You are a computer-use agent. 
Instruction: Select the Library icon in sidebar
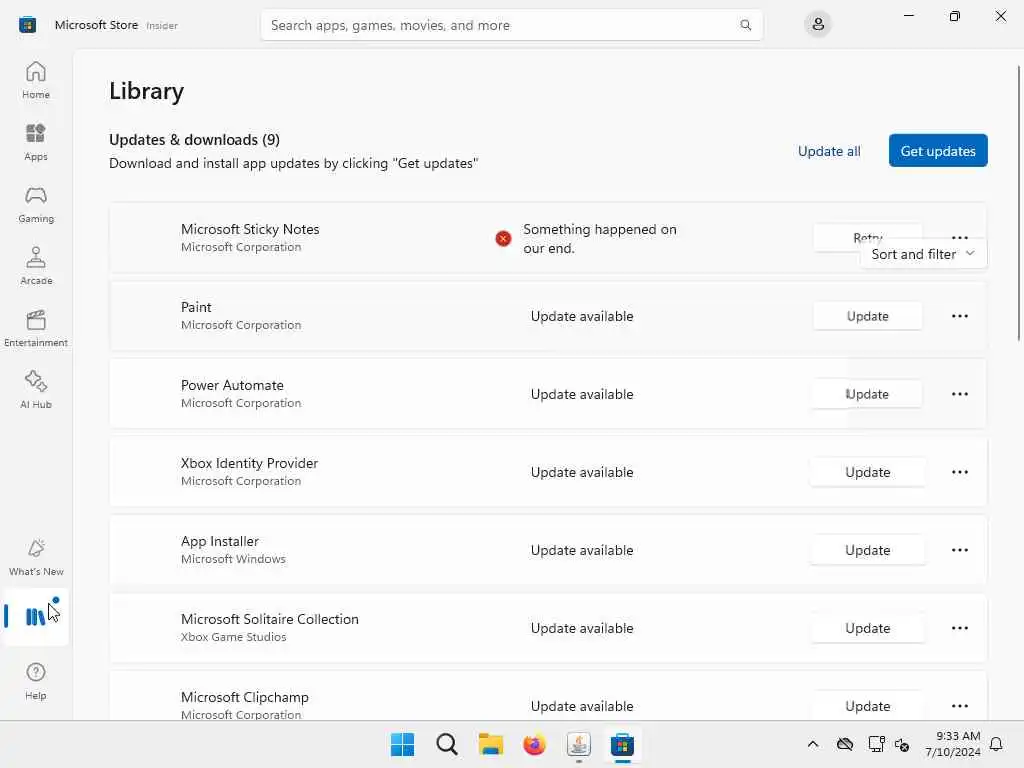(36, 616)
